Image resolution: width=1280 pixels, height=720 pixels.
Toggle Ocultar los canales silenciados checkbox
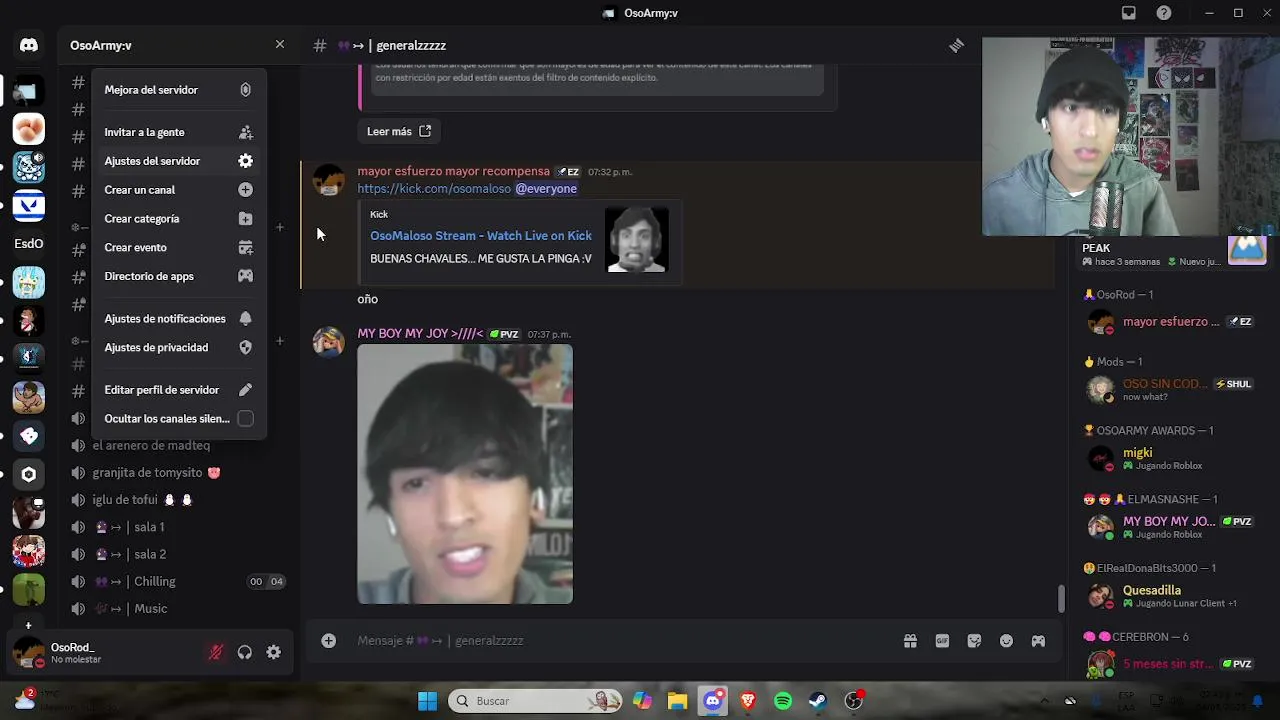coord(245,419)
